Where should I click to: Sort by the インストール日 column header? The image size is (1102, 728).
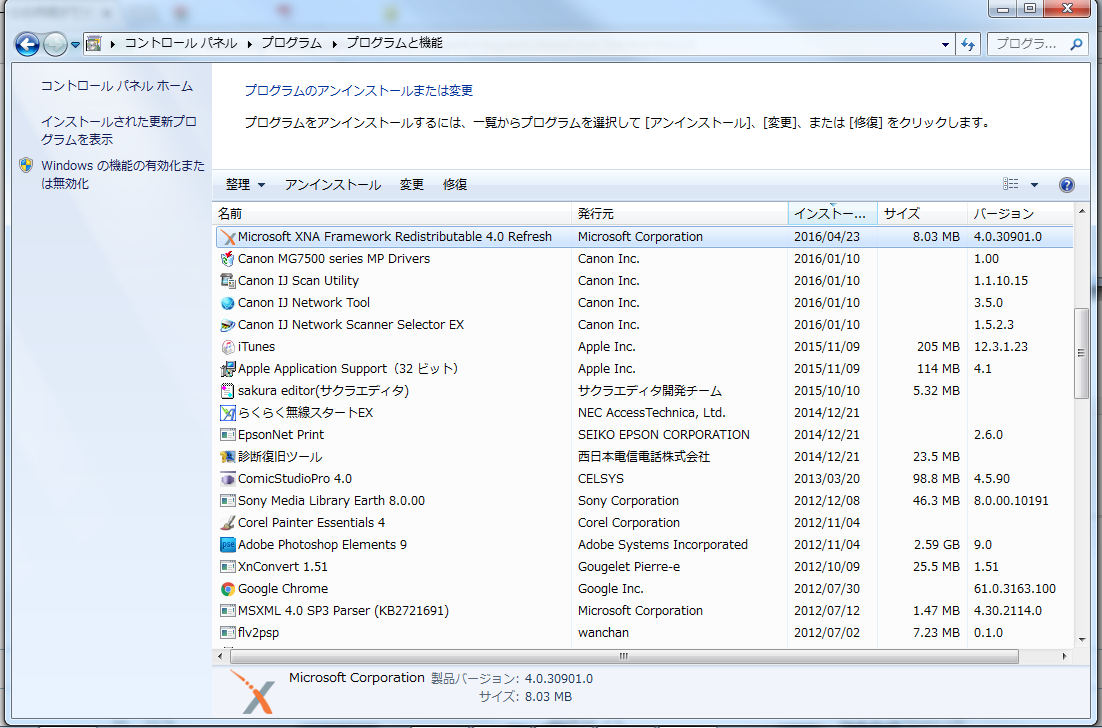coord(833,214)
